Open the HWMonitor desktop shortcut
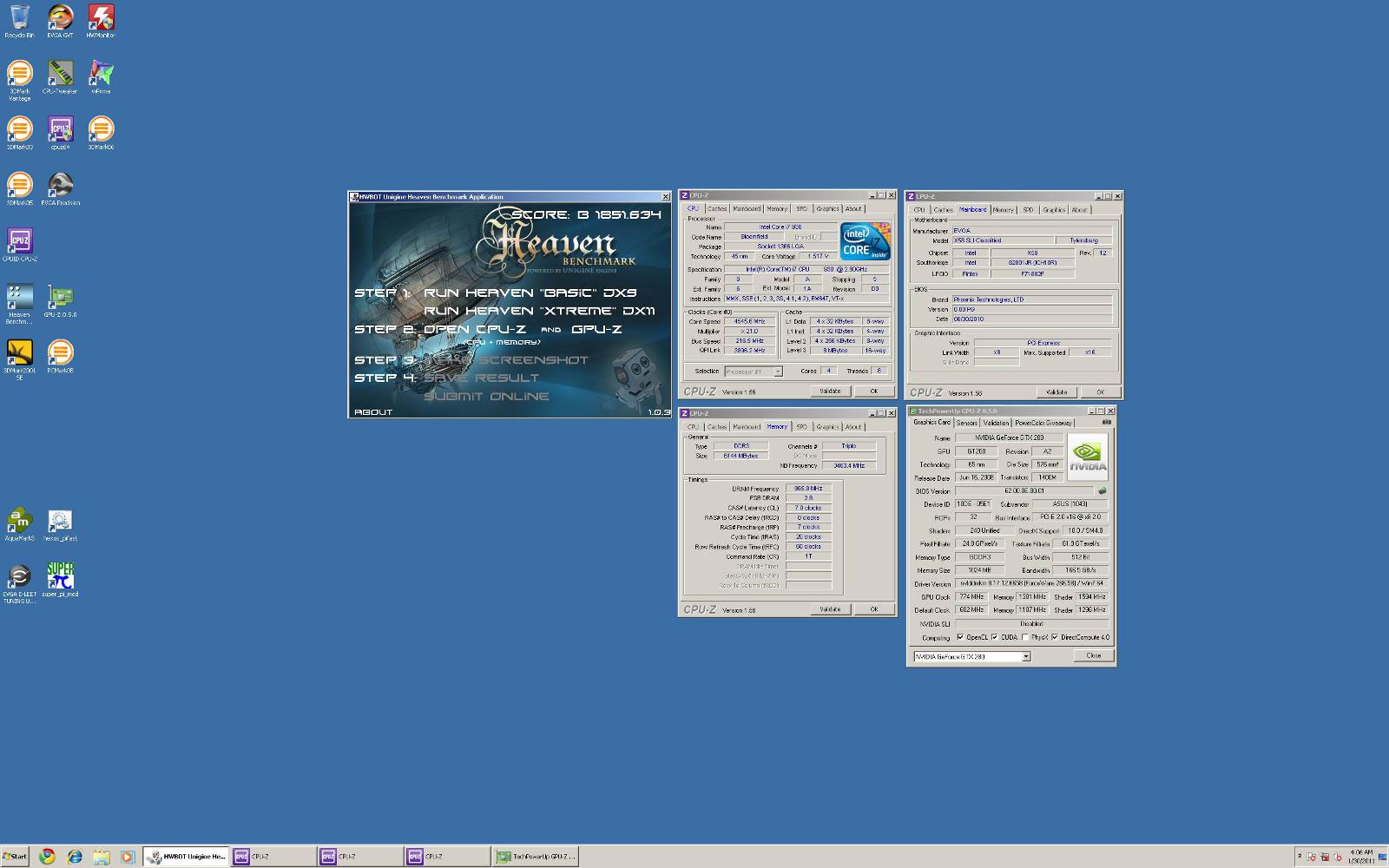This screenshot has height=868, width=1389. [x=101, y=21]
